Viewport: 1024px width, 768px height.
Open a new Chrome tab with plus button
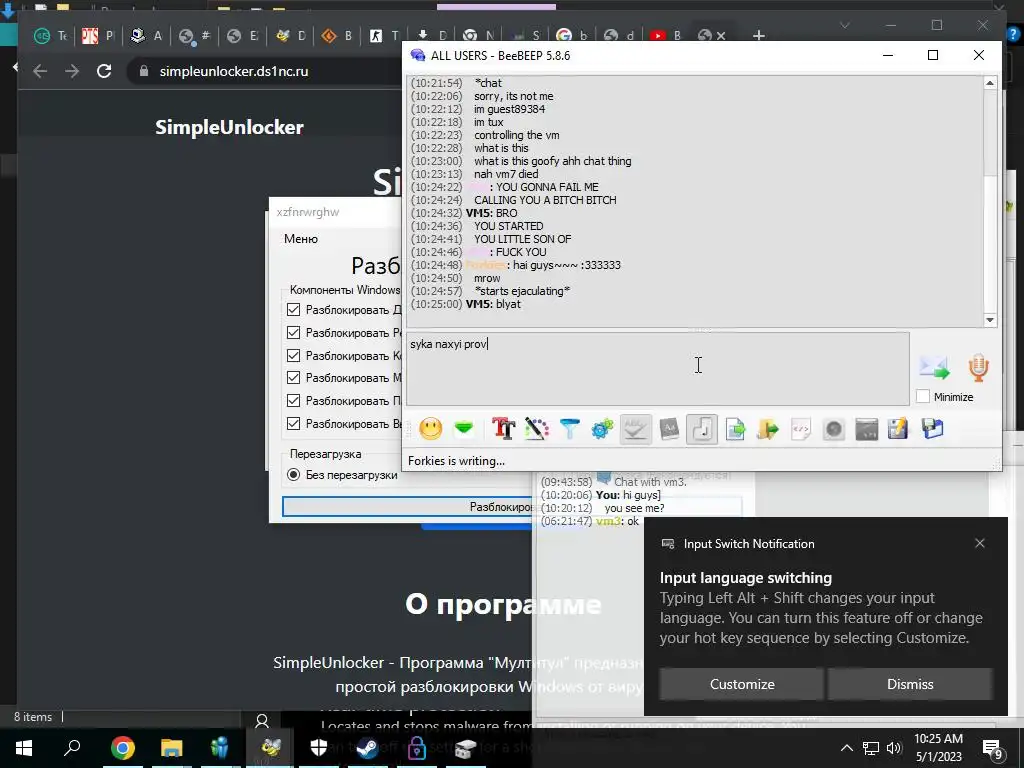(759, 35)
